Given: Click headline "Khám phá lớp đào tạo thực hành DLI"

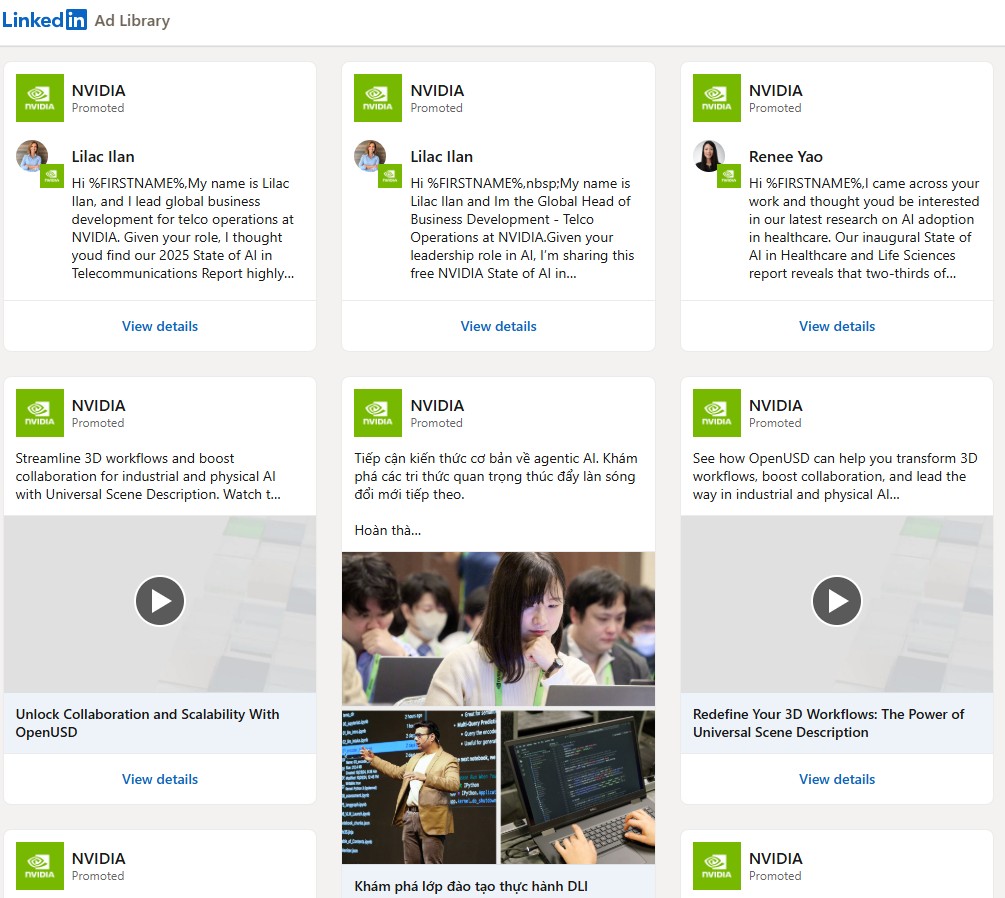Looking at the screenshot, I should (x=471, y=886).
